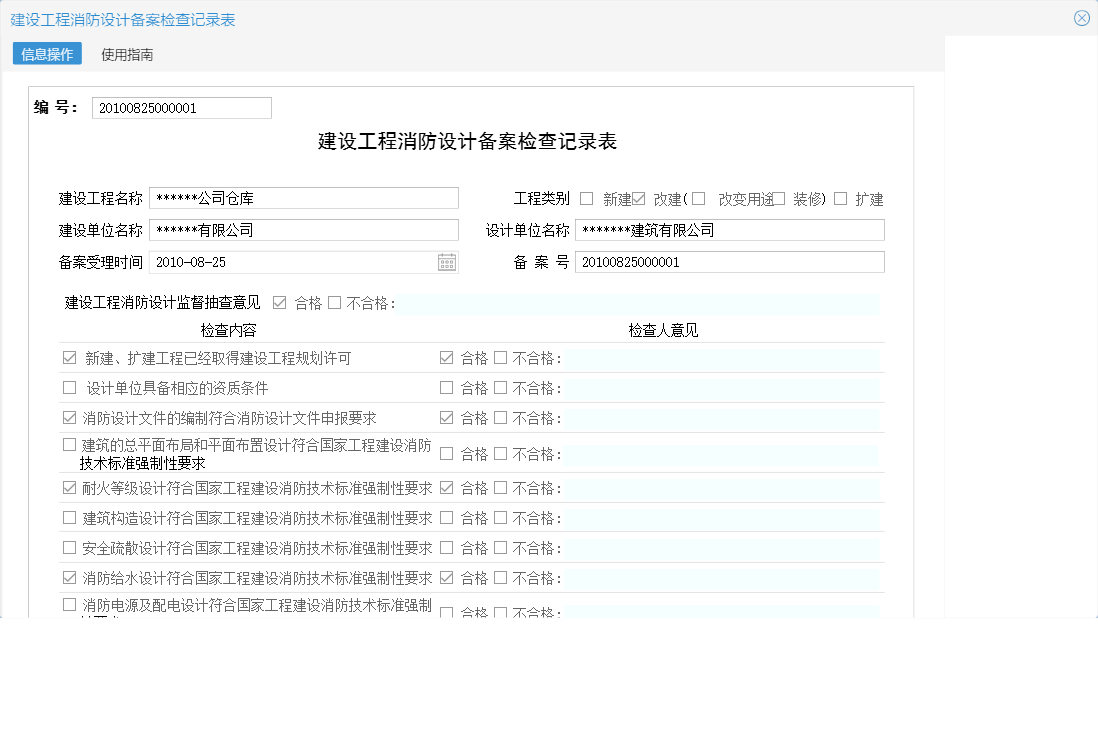The height and width of the screenshot is (729, 1098).
Task: Check the 装修 project type checkbox
Action: [x=777, y=198]
